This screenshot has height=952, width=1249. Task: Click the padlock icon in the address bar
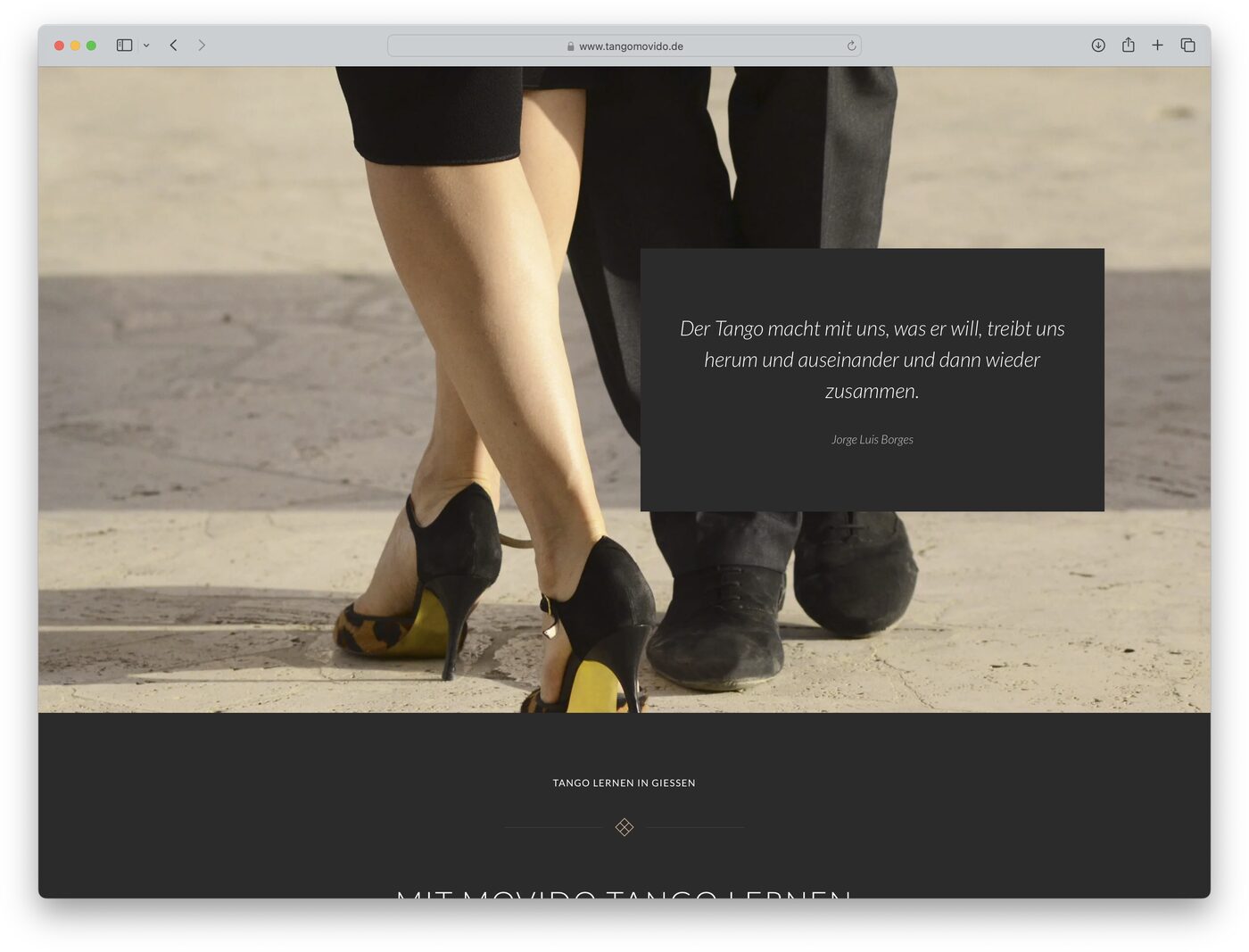click(570, 46)
